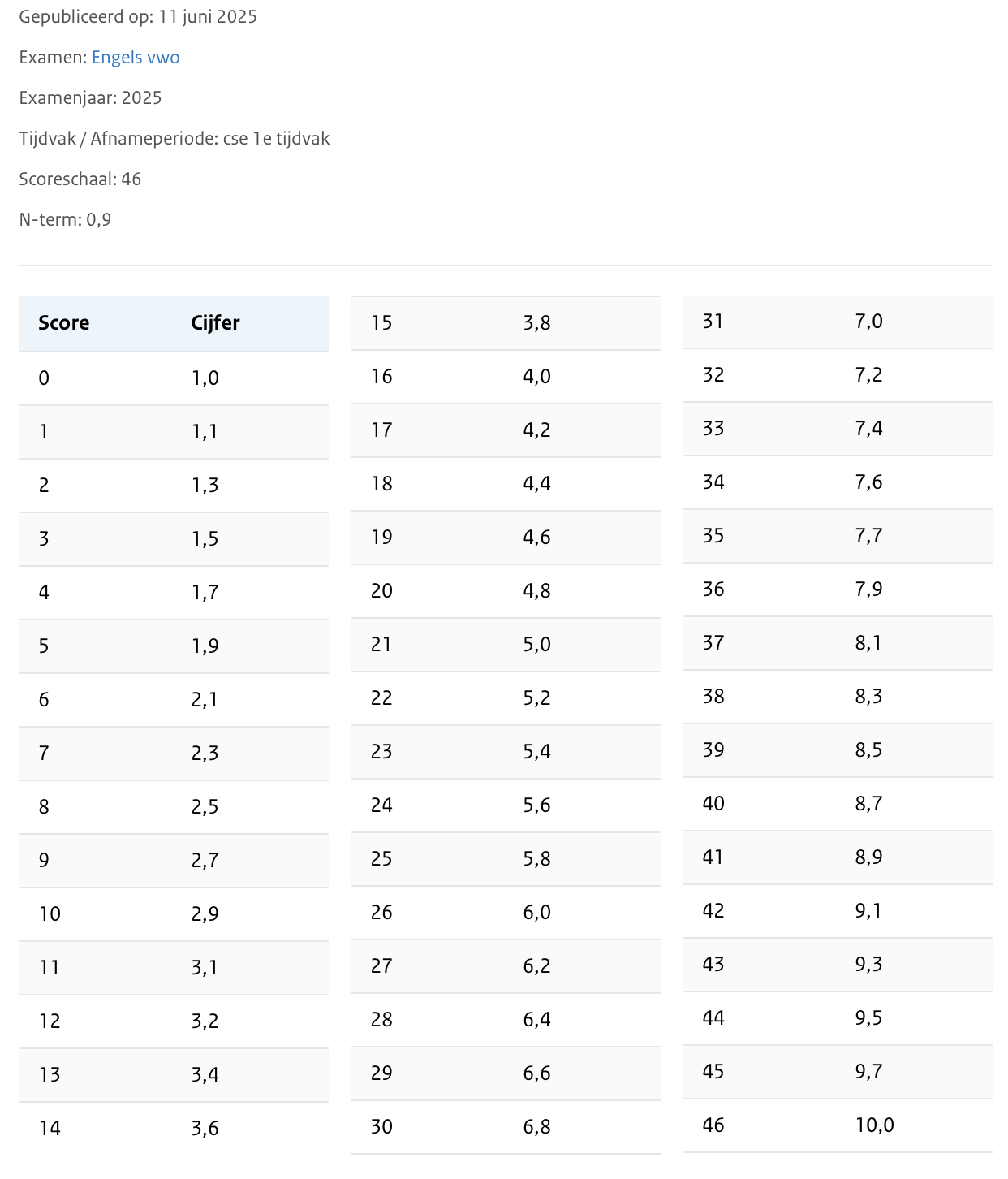Select the cijfer 7,0 cell
Screen dimensions: 1008x1179
(868, 322)
